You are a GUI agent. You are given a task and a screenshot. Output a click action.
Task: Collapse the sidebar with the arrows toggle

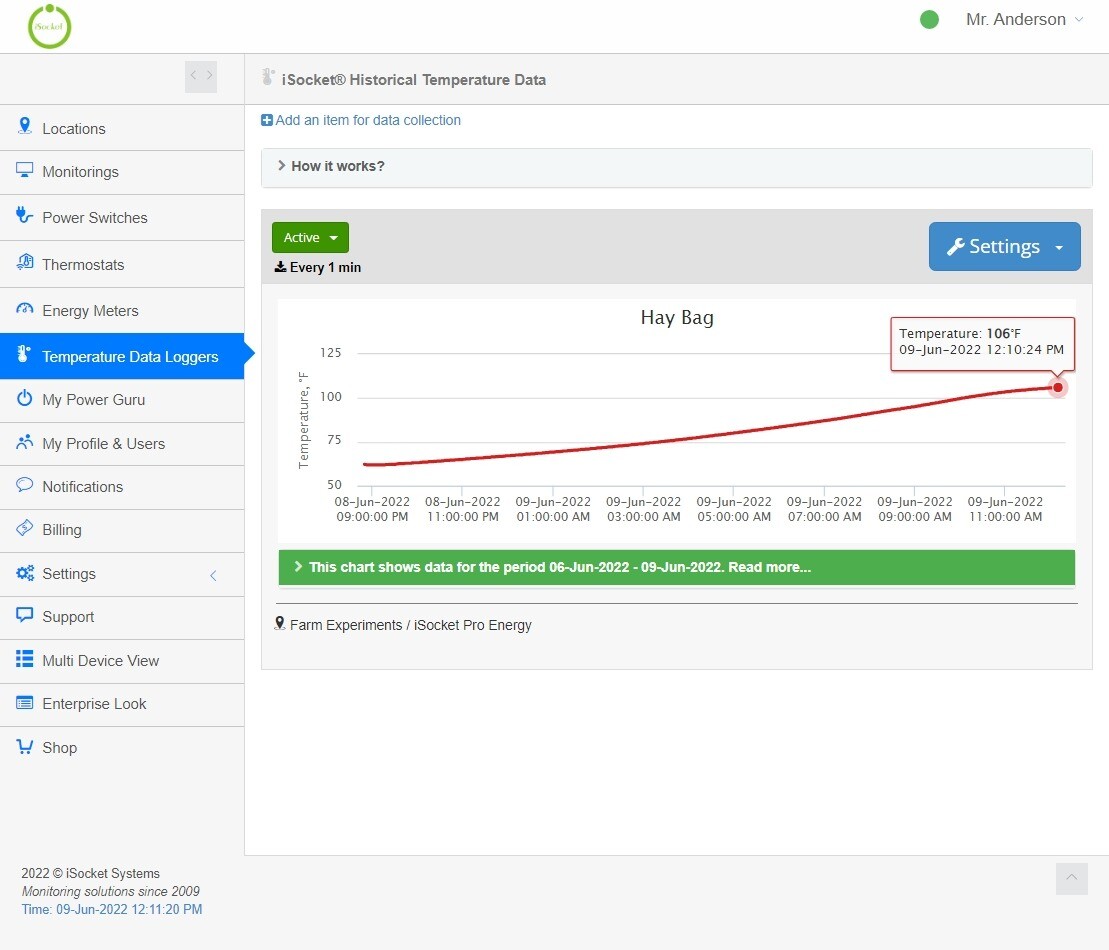[201, 76]
